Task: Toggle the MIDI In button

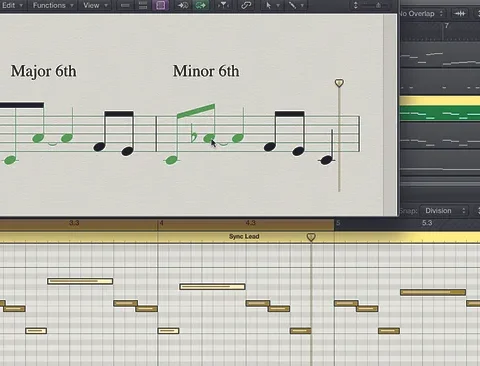Action: tap(183, 5)
